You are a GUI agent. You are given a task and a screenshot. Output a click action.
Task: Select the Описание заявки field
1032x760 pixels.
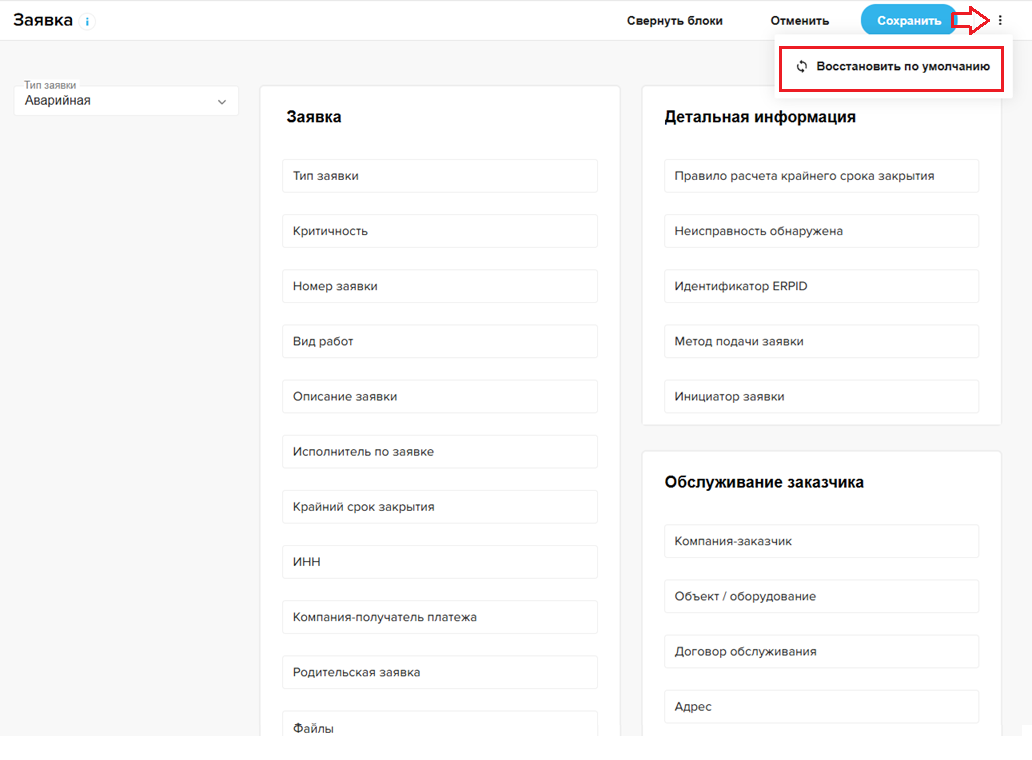tap(439, 396)
